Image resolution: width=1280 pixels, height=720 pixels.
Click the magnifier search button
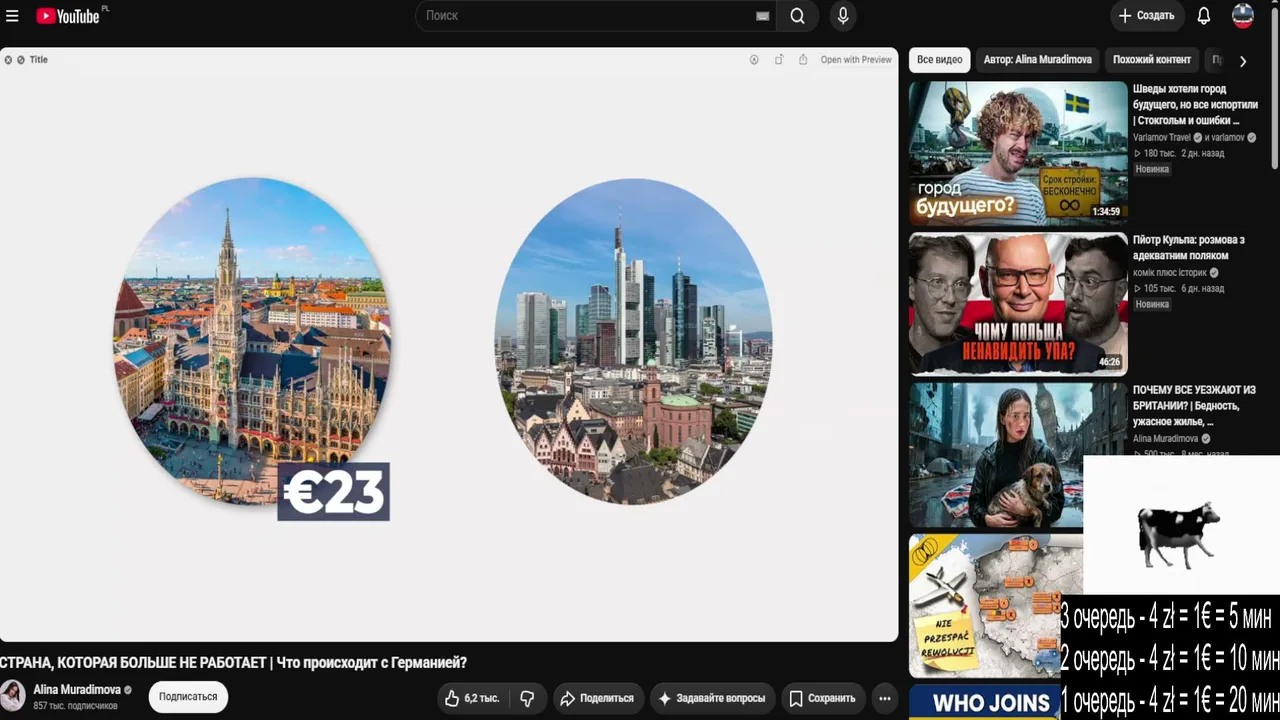pyautogui.click(x=797, y=16)
